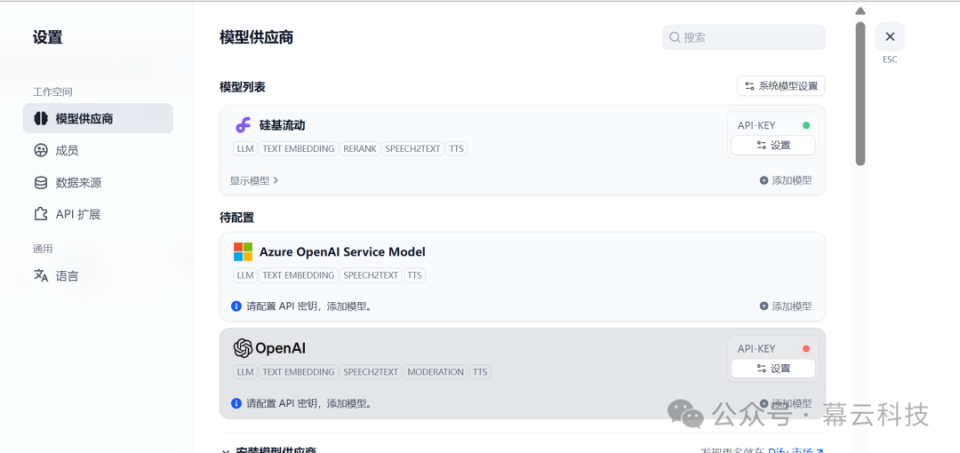Click the 设置 sliders icon in OpenAI card
The image size is (960, 453).
[x=762, y=369]
